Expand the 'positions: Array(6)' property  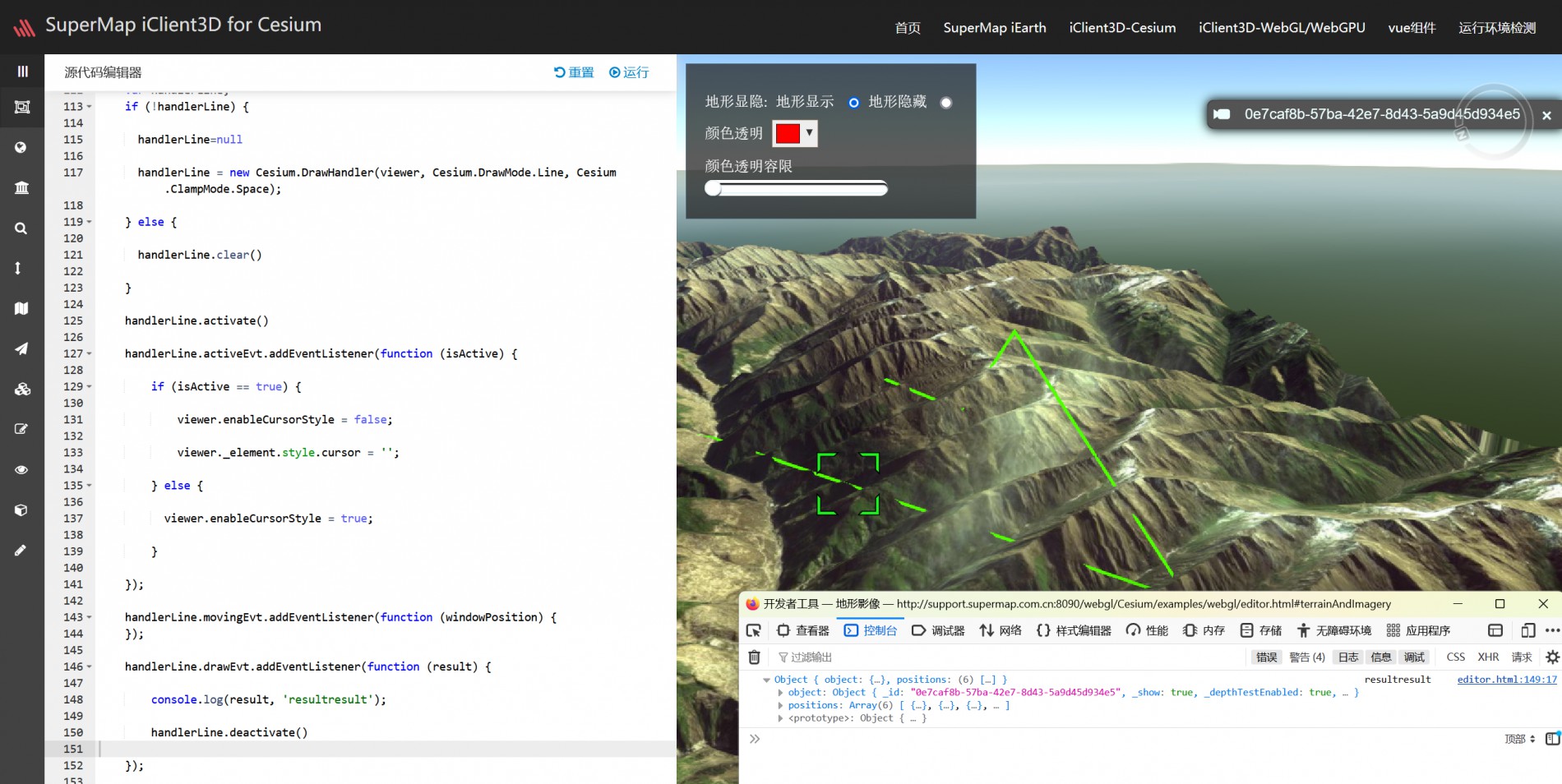pos(780,705)
